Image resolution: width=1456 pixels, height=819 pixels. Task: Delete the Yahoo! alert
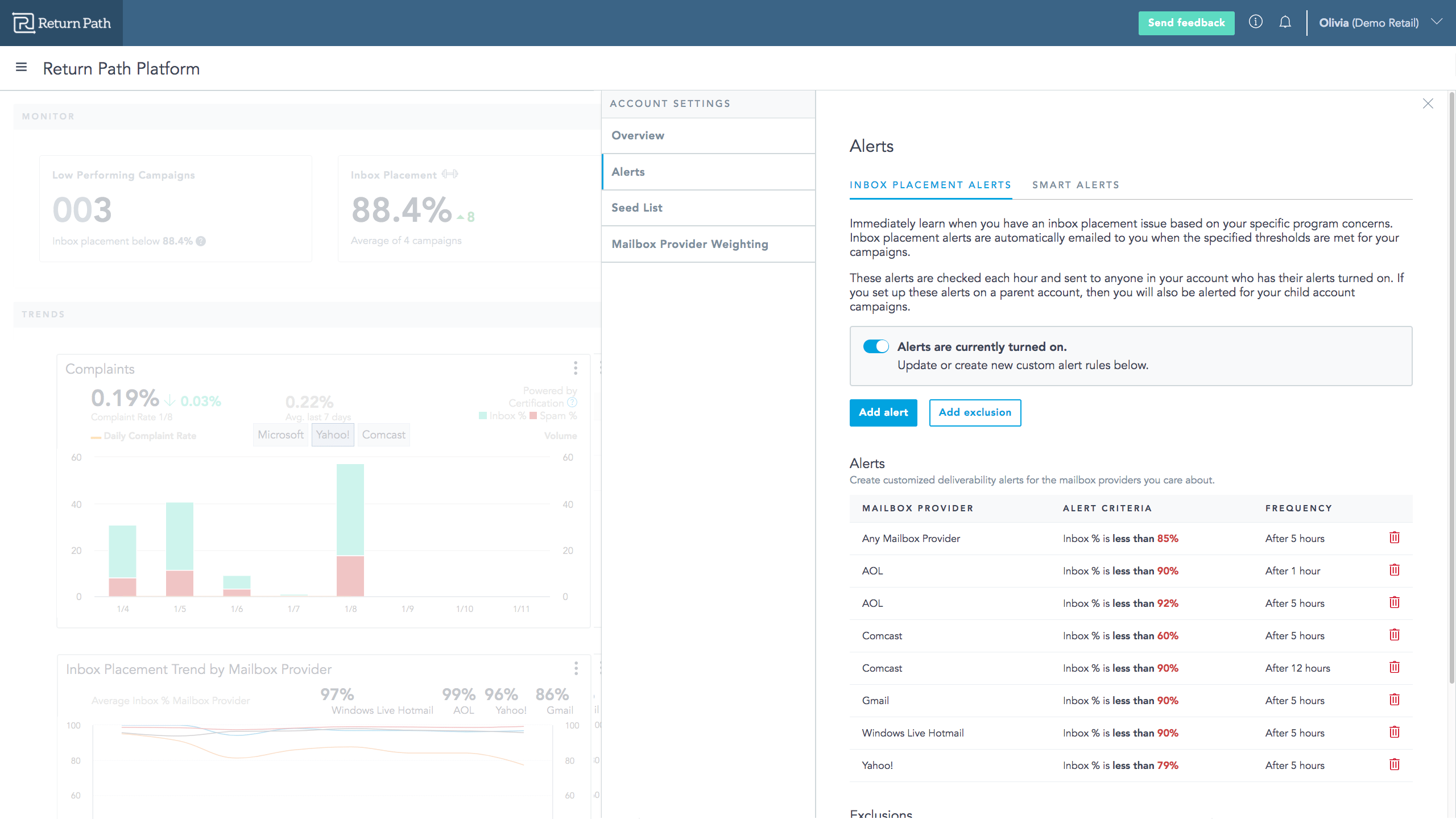[x=1395, y=764]
